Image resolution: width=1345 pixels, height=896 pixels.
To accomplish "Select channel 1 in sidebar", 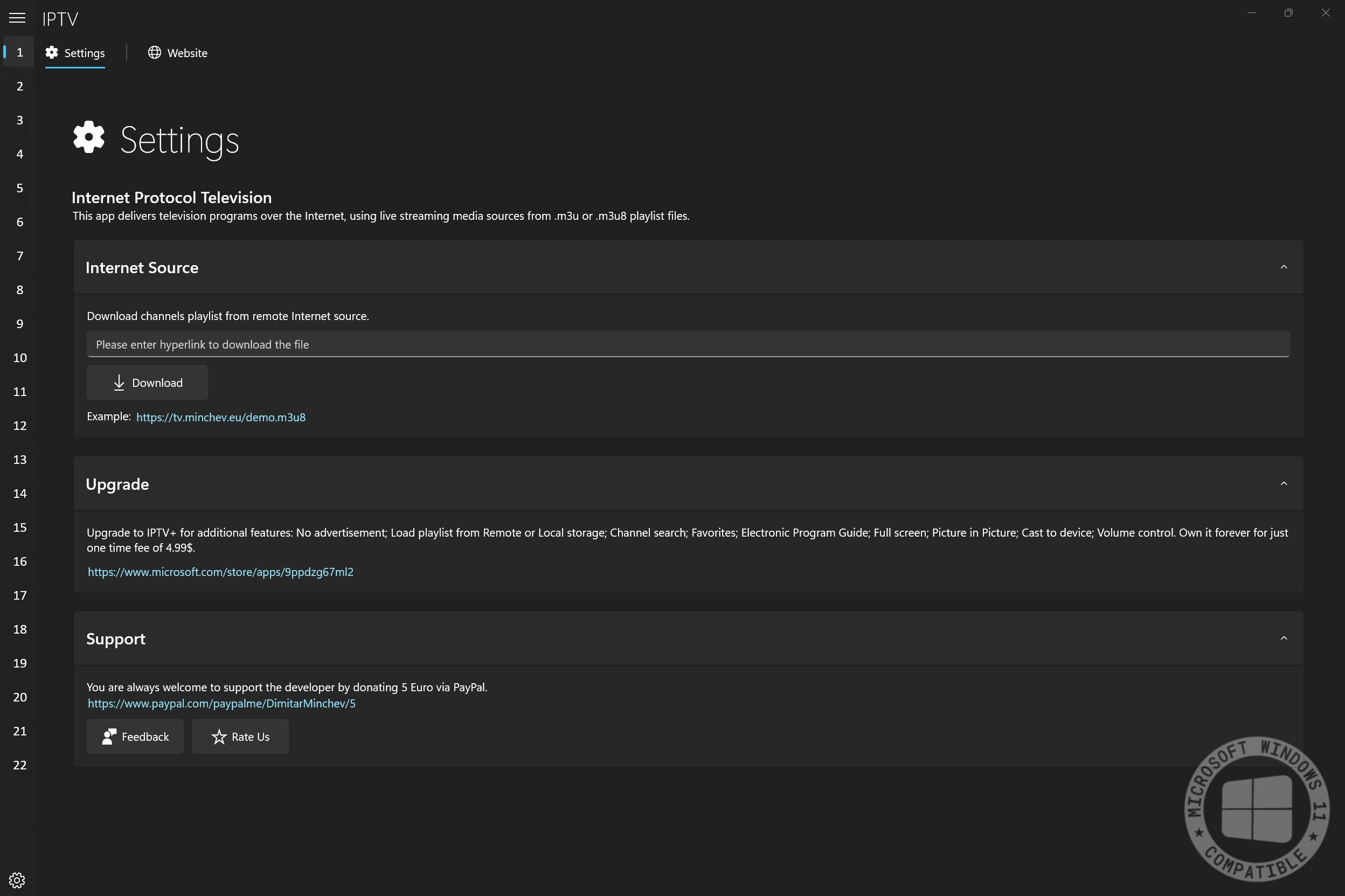I will pos(20,53).
